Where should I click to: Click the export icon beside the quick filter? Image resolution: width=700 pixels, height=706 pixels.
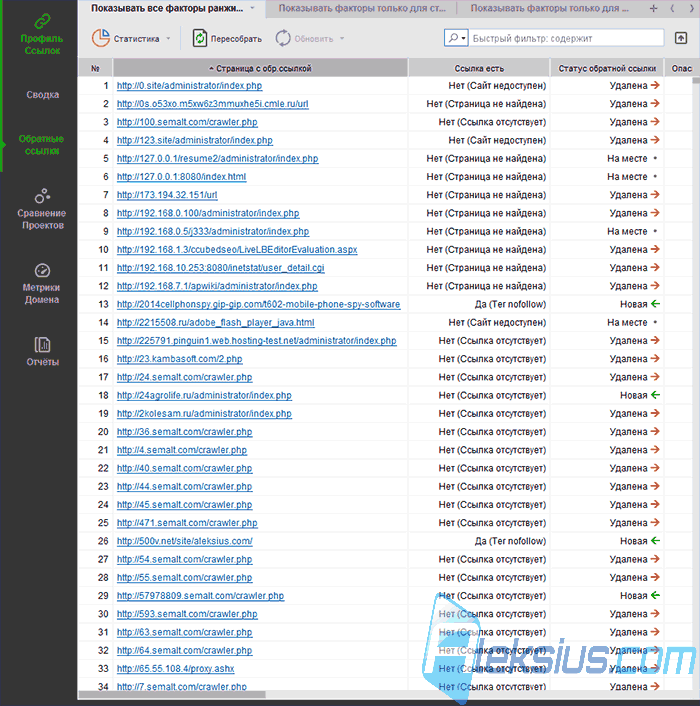click(681, 38)
